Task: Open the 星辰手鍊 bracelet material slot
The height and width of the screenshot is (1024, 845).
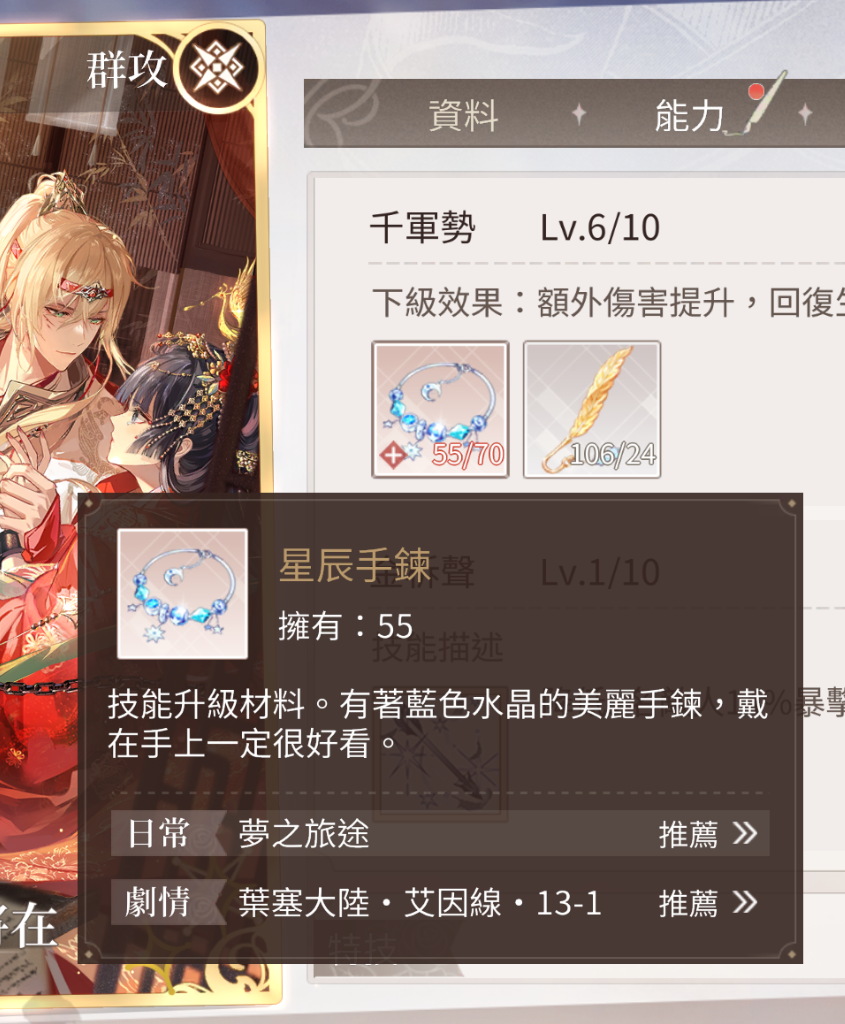Action: 440,409
